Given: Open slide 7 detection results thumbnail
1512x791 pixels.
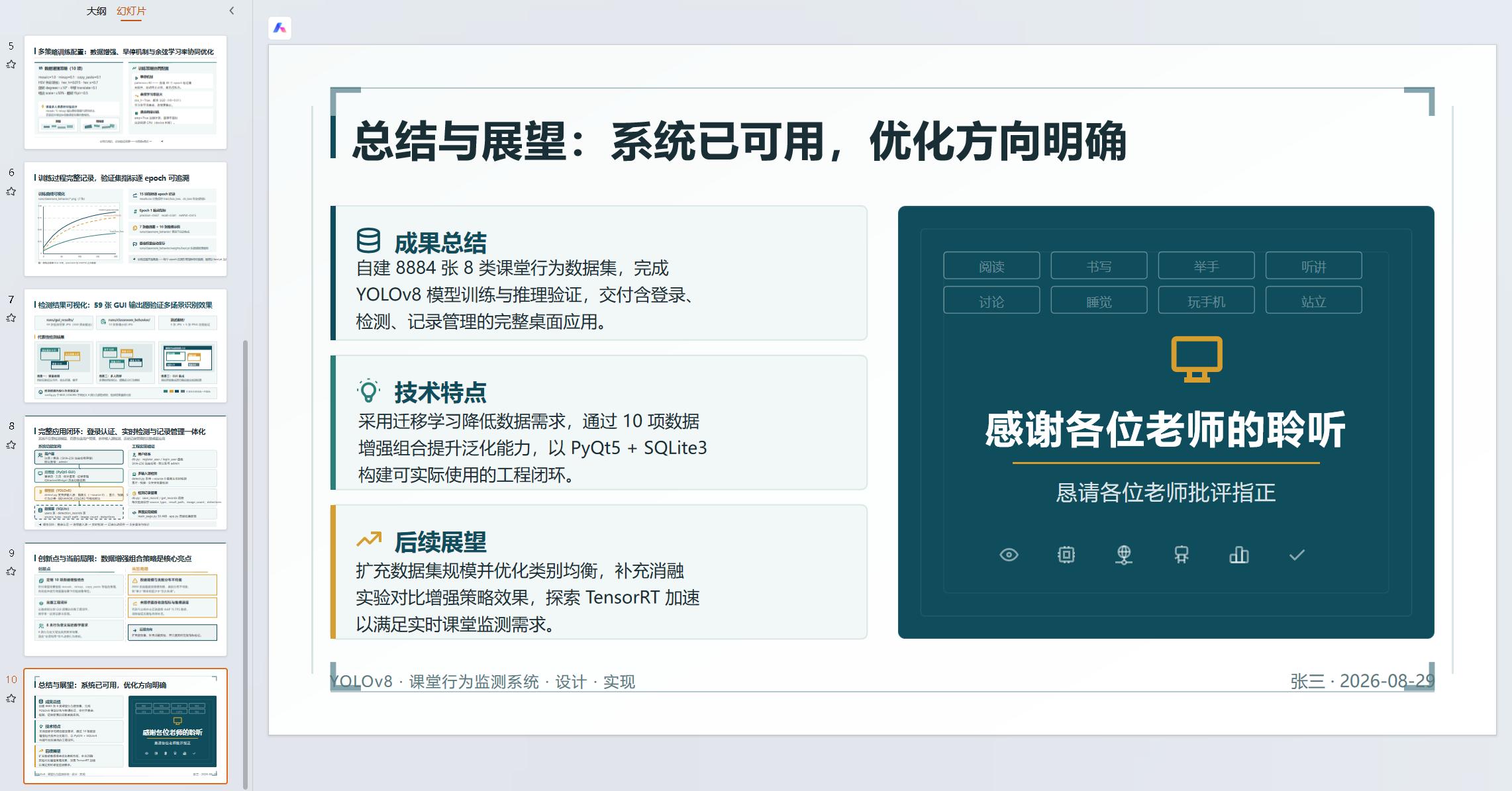Looking at the screenshot, I should [x=126, y=346].
